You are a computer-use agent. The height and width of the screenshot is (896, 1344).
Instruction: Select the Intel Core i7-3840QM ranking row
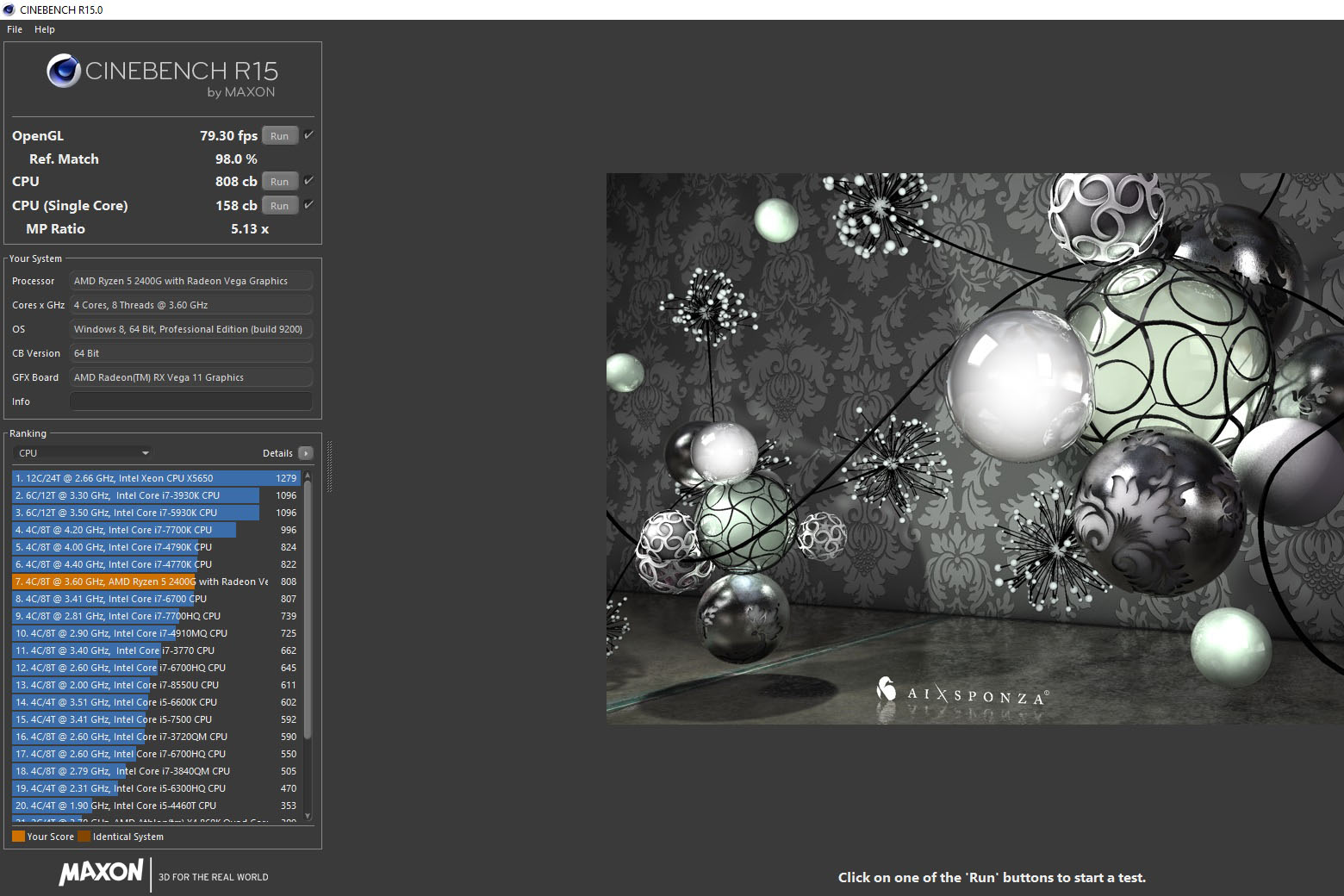[156, 771]
